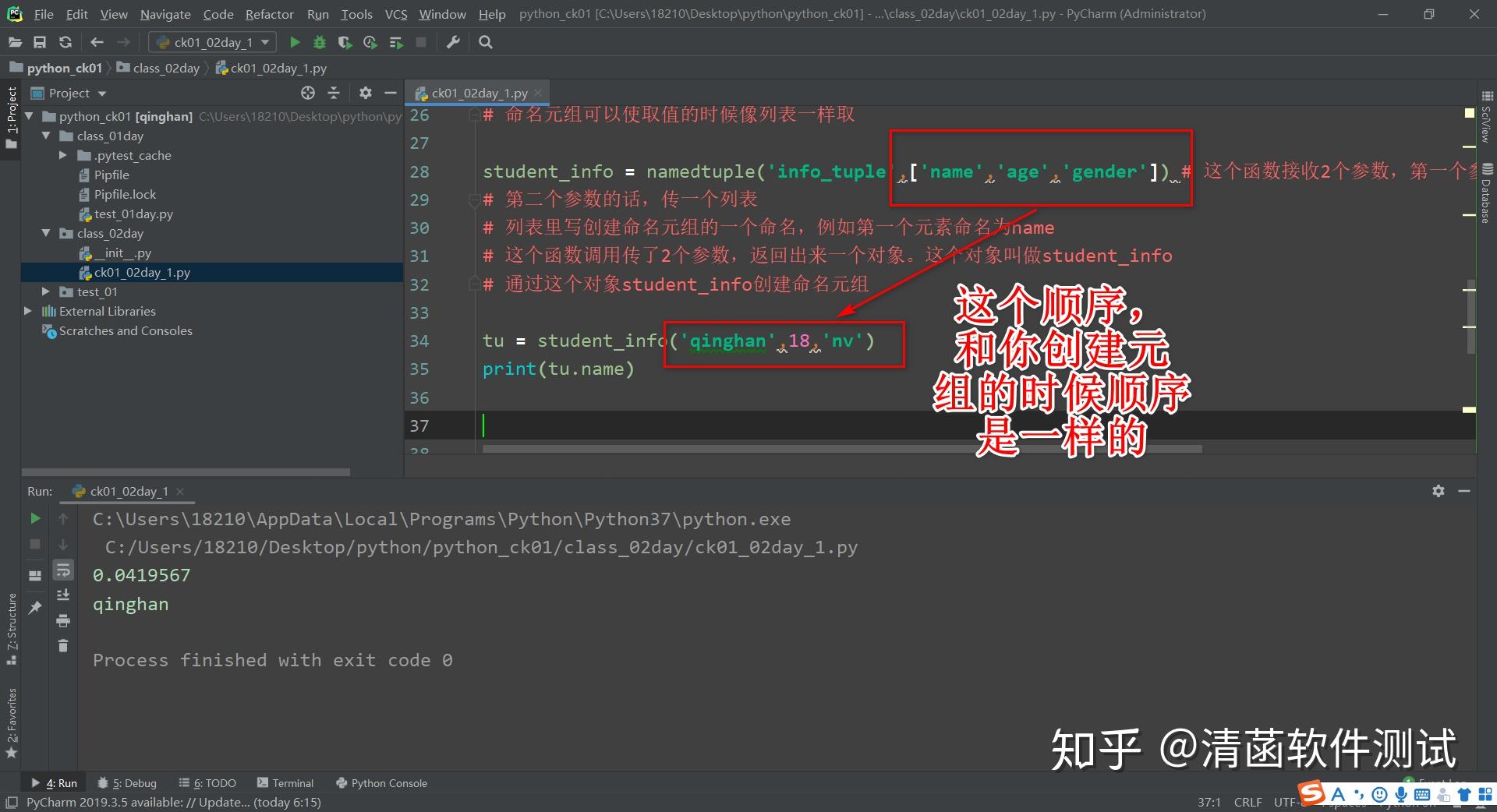Screen dimensions: 1497x812
Task: Pin the Run tab with the pin icon
Action: coord(34,607)
